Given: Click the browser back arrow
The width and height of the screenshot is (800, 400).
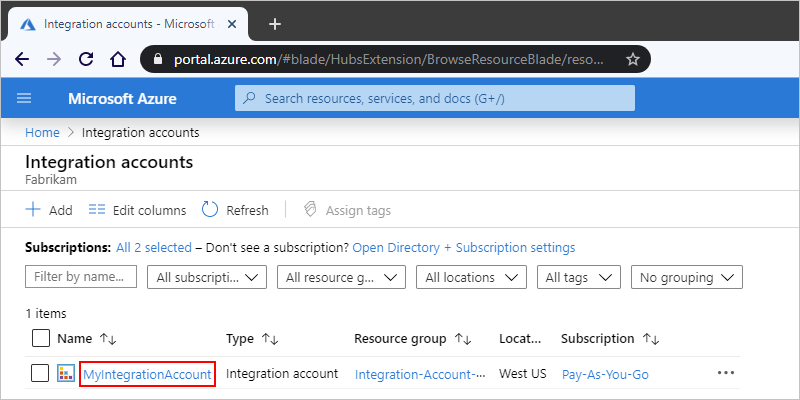Looking at the screenshot, I should [x=22, y=59].
